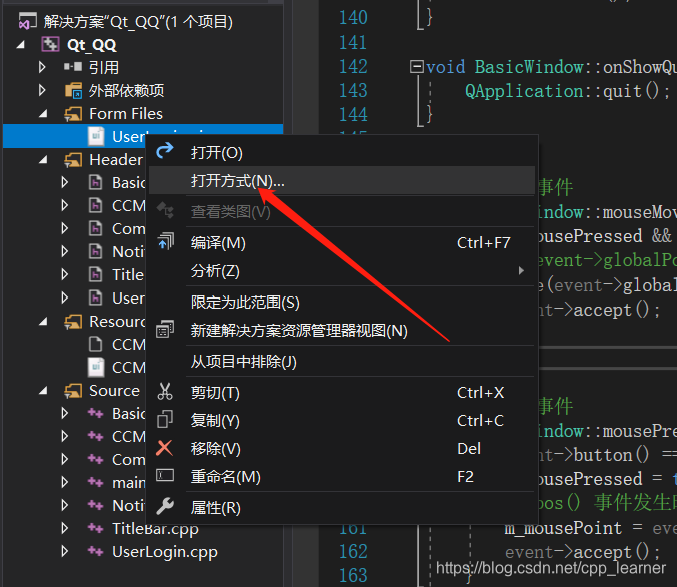Click the copy (复制) pages icon
The image size is (677, 587).
(x=165, y=419)
